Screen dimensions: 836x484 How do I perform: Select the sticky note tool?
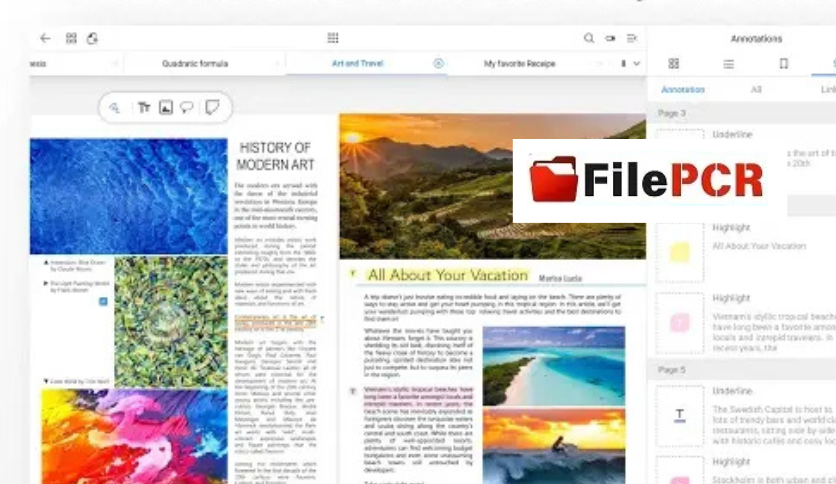212,108
